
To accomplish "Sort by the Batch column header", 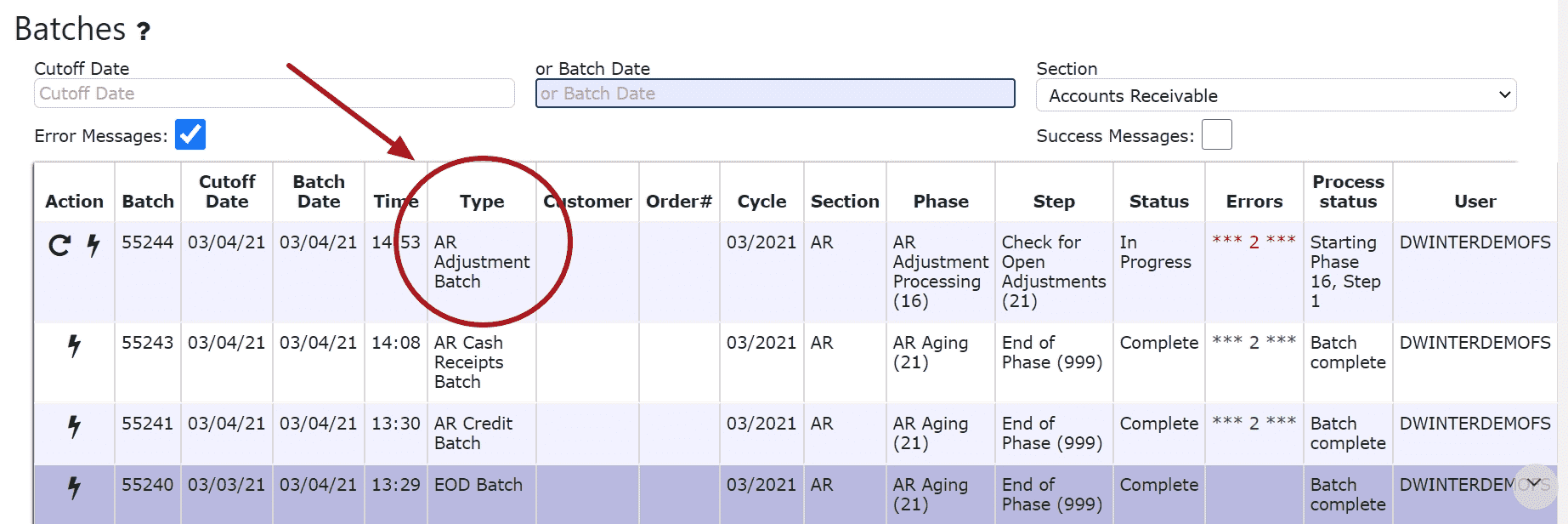I will 148,202.
